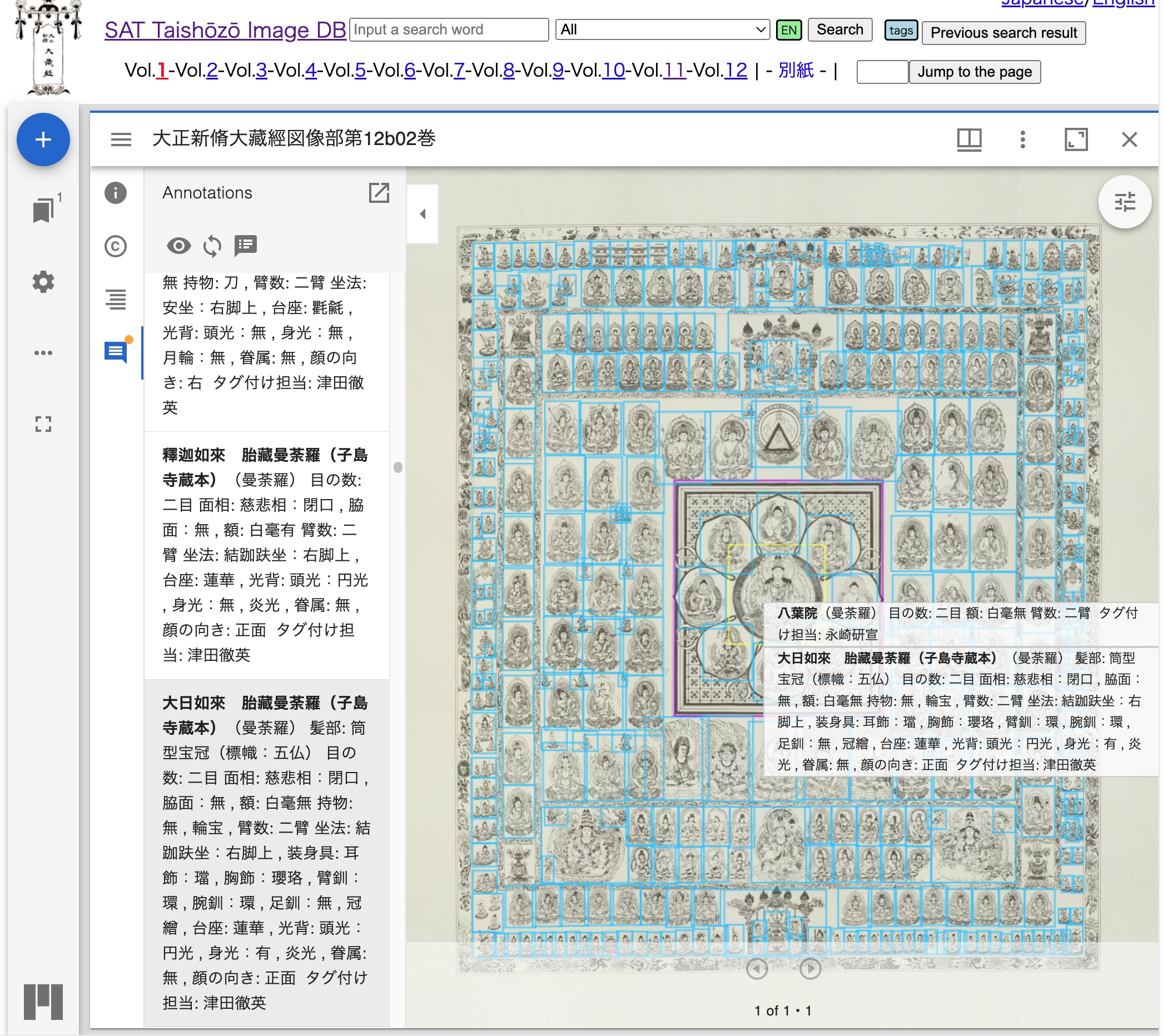1163x1036 pixels.
Task: Click the Jump to the page button
Action: pyautogui.click(x=975, y=72)
